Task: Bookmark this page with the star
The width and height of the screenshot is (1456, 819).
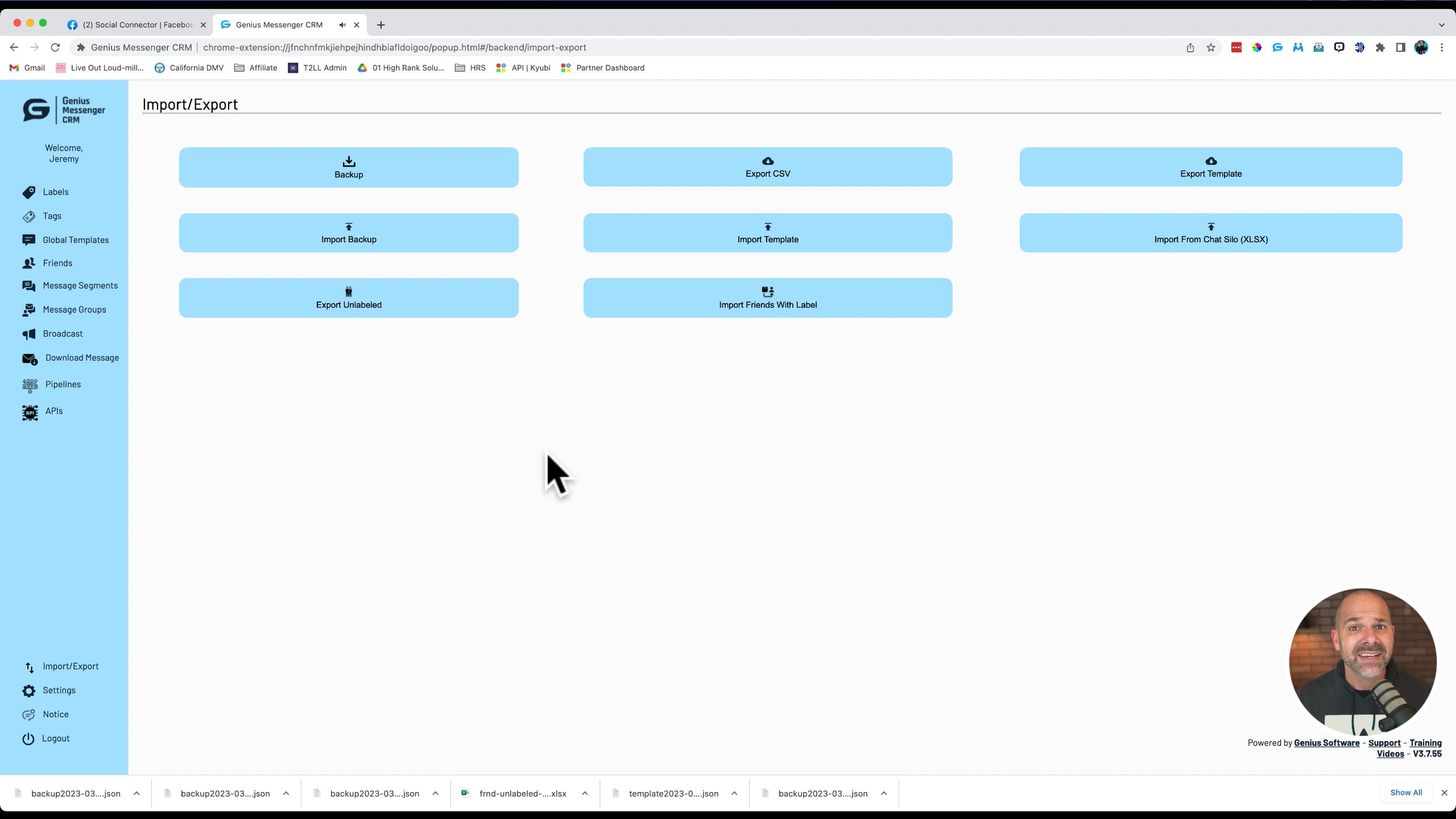Action: (1211, 47)
